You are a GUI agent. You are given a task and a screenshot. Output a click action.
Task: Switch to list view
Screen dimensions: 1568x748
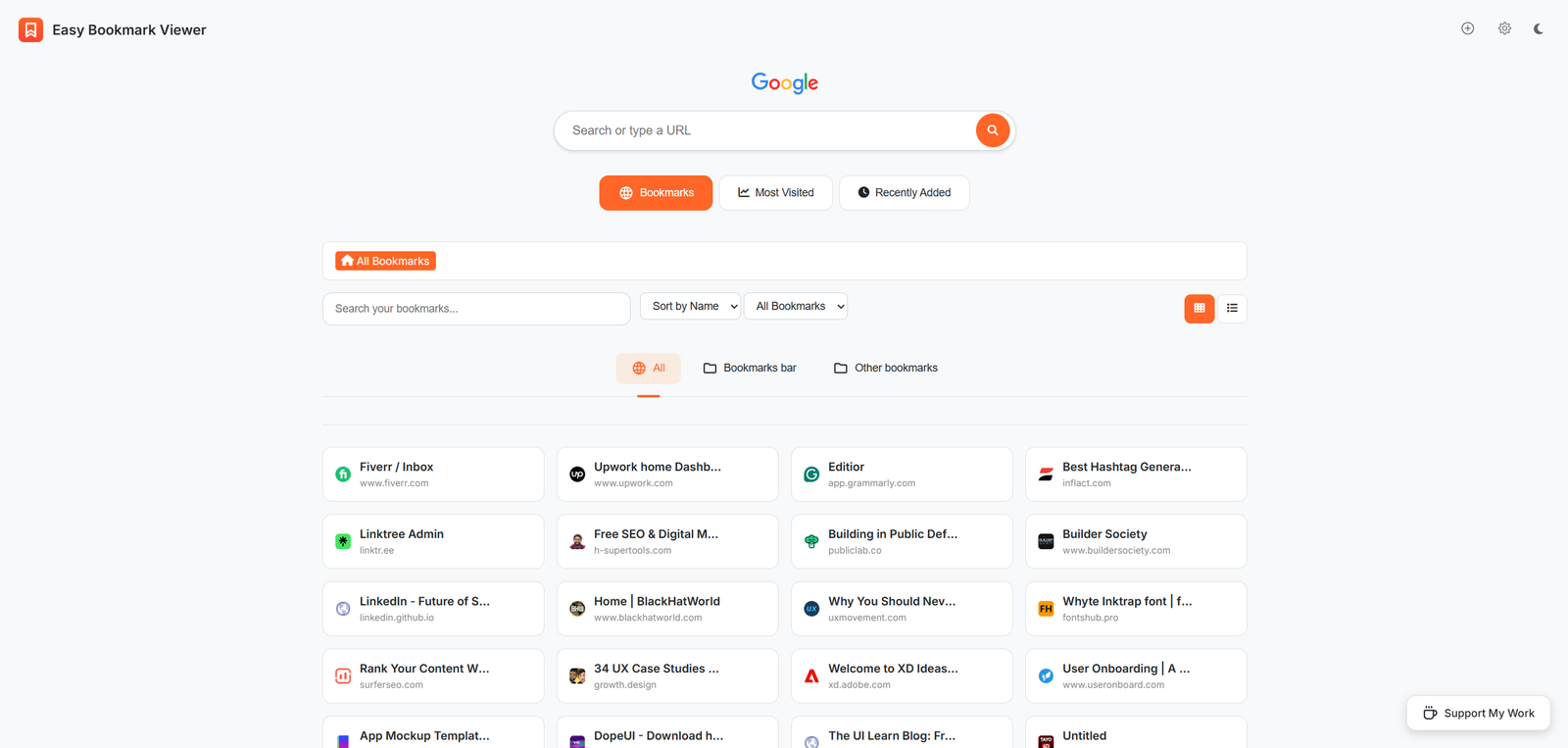pyautogui.click(x=1232, y=308)
